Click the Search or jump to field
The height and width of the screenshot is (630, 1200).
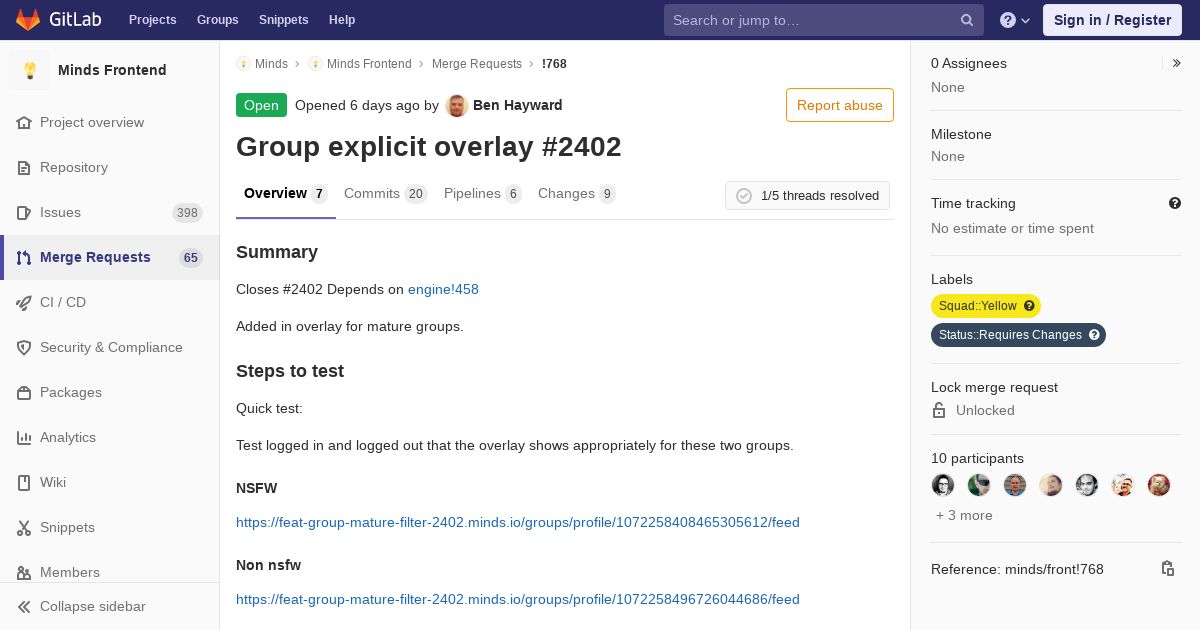pyautogui.click(x=824, y=20)
